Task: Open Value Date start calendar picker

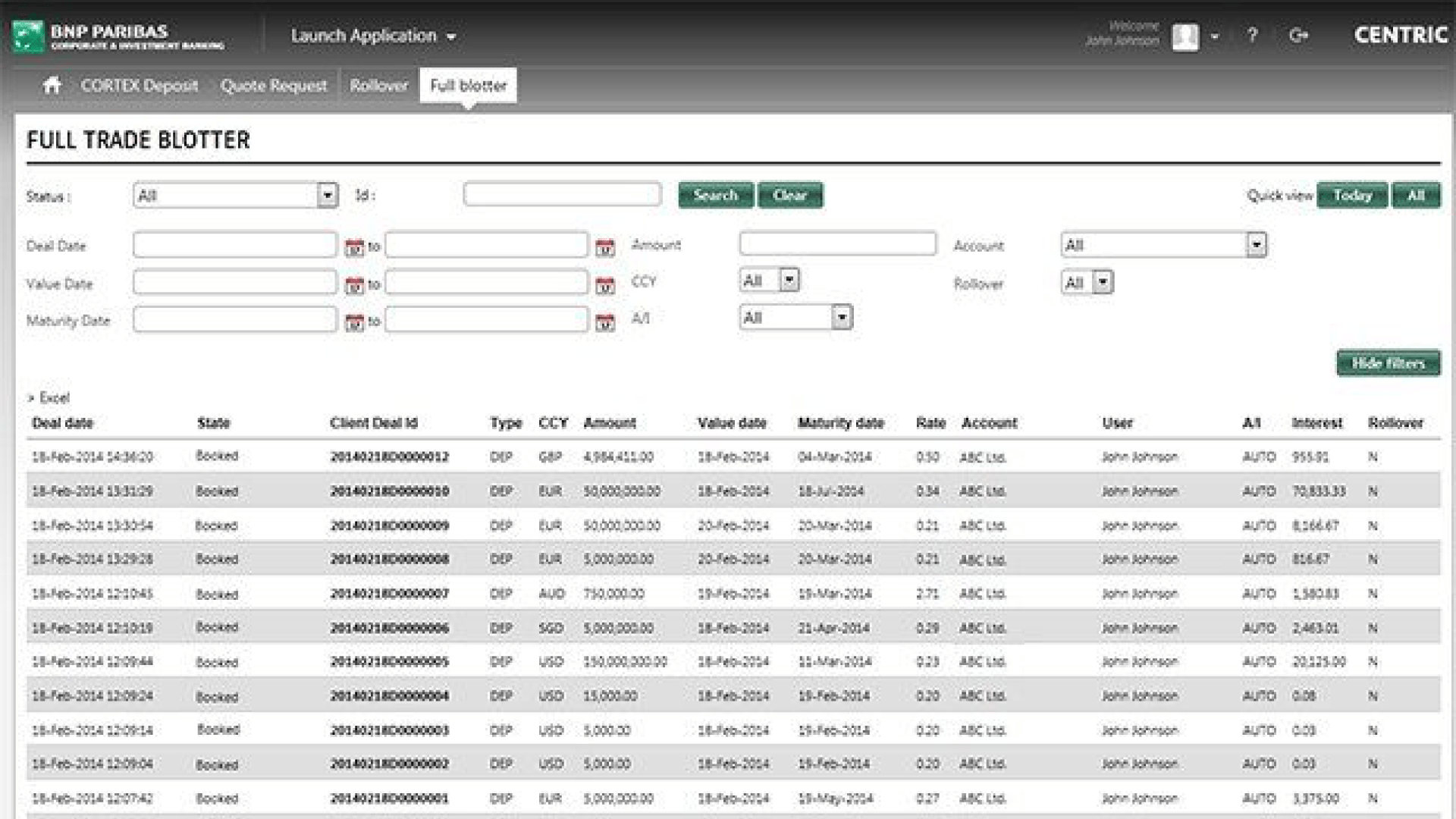Action: click(x=353, y=285)
